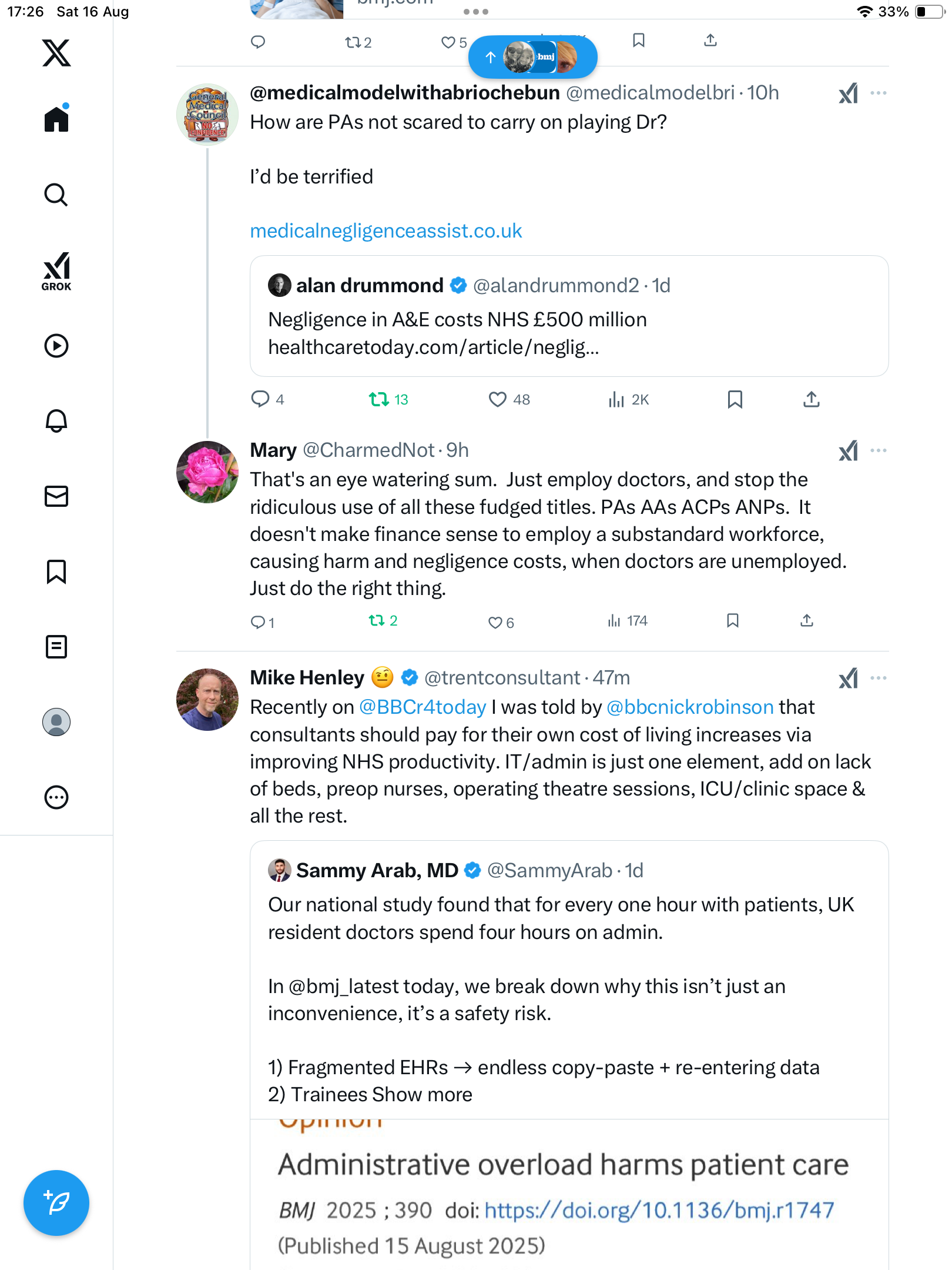952x1270 pixels.
Task: Go to Home tab in sidebar
Action: coord(56,119)
